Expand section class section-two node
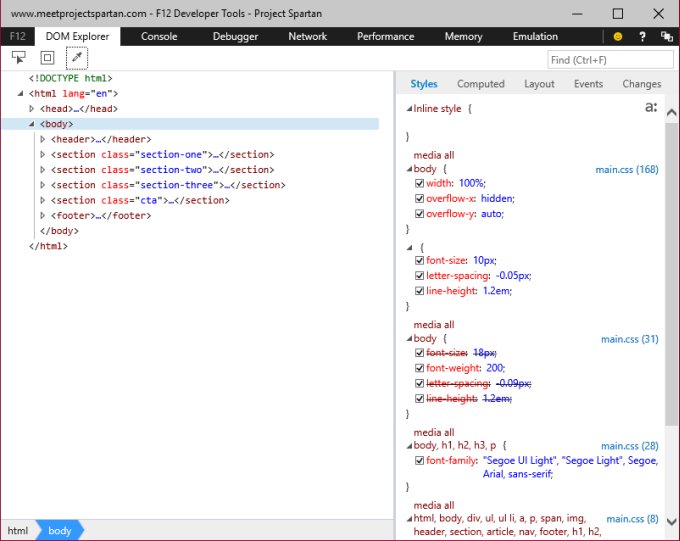 42,170
